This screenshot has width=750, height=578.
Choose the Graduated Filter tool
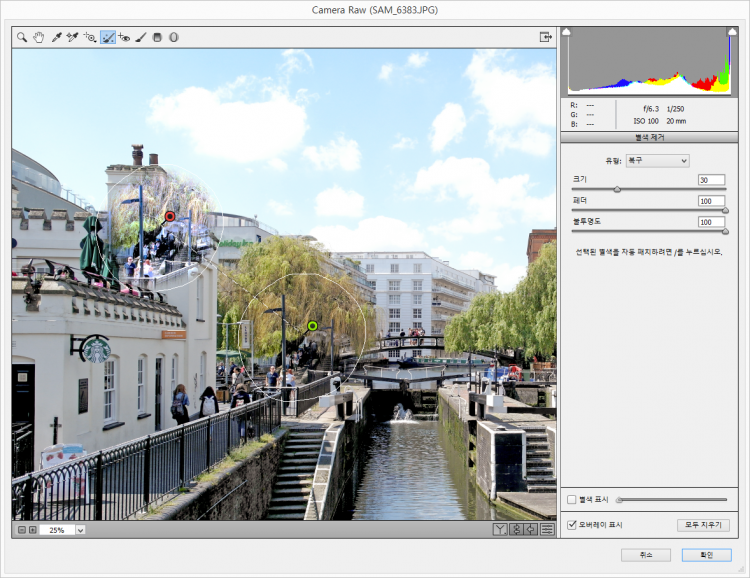pos(157,37)
